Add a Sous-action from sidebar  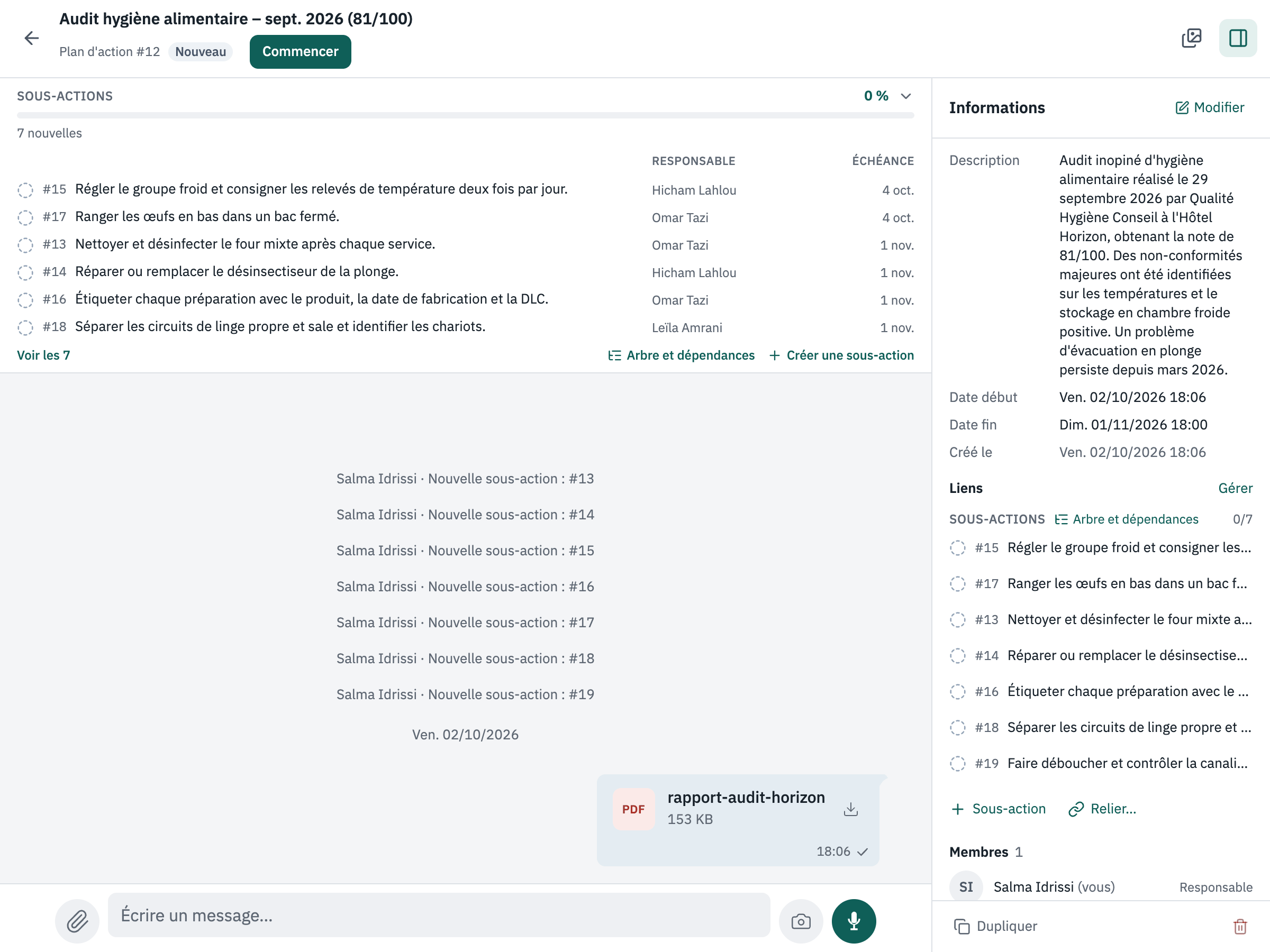(x=999, y=809)
